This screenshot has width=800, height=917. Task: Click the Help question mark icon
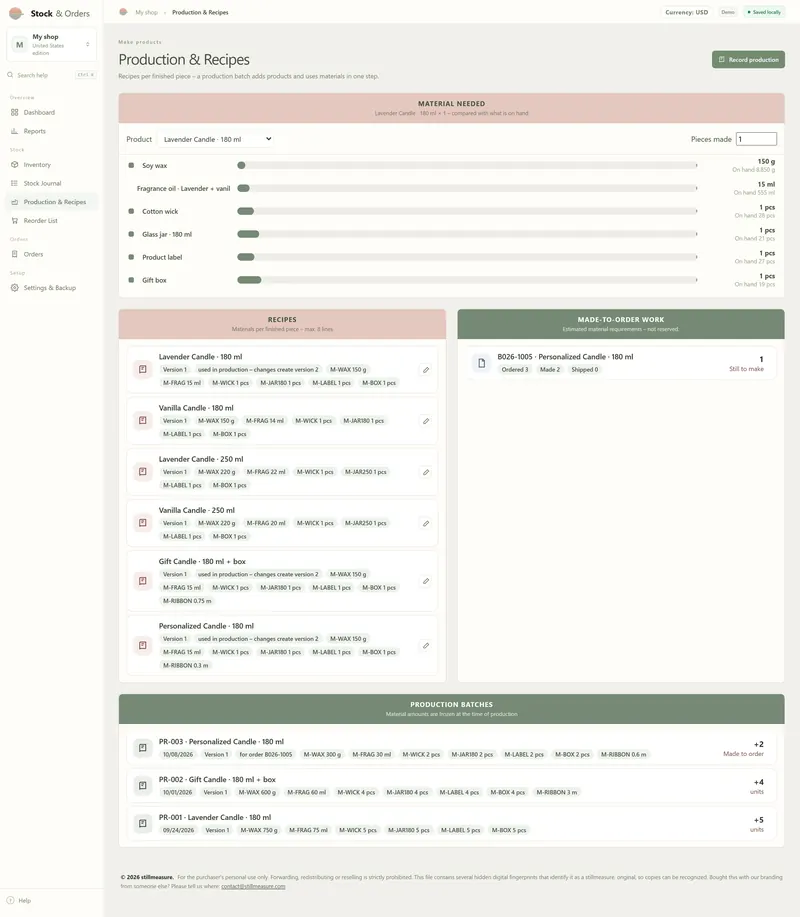[11, 900]
